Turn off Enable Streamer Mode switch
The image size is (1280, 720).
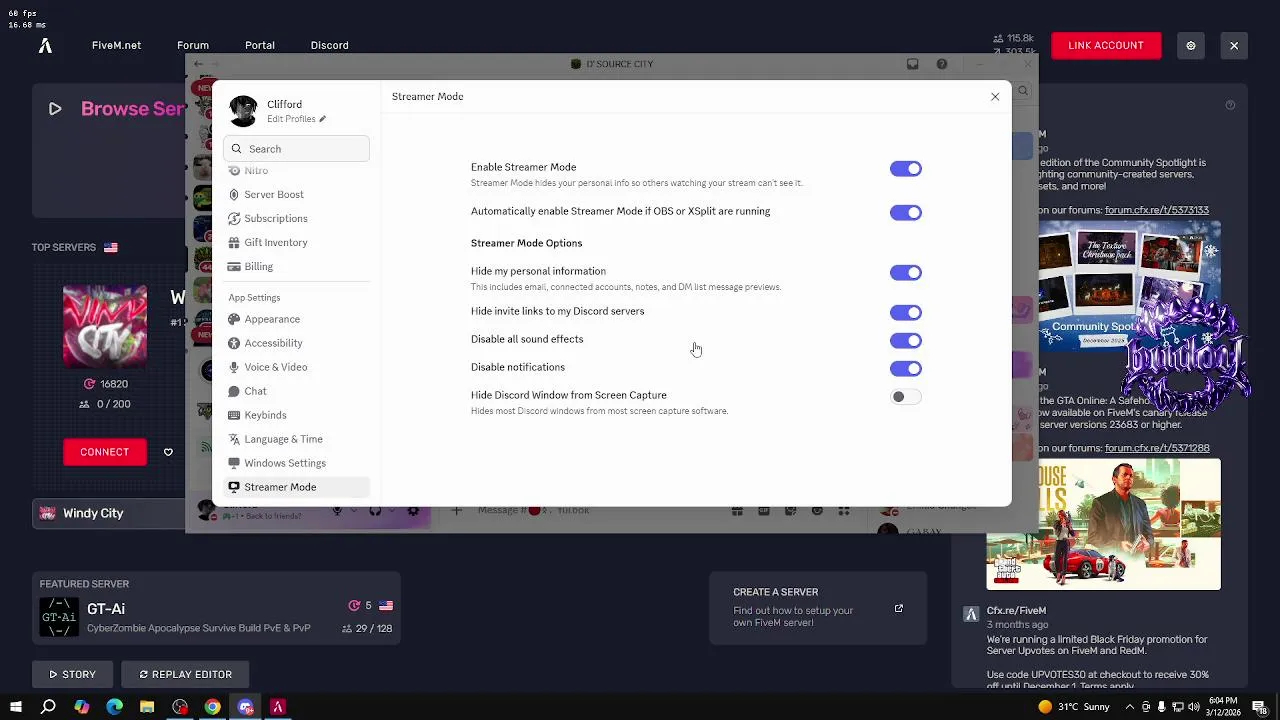[905, 169]
